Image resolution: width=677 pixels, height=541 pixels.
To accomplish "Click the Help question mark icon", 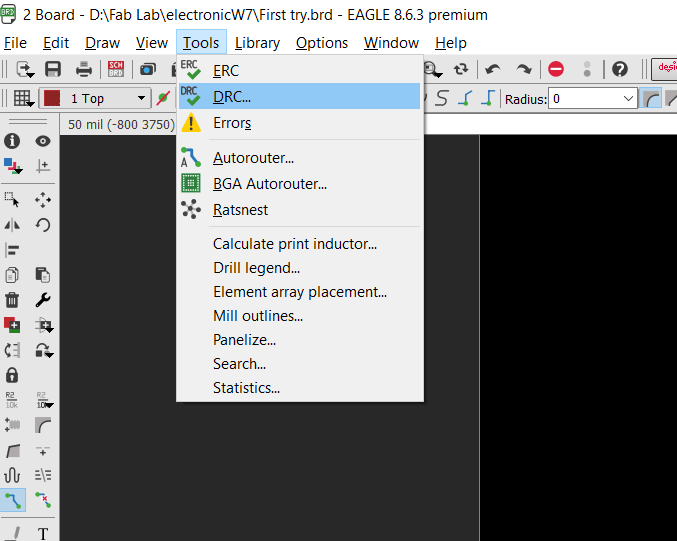I will click(620, 69).
